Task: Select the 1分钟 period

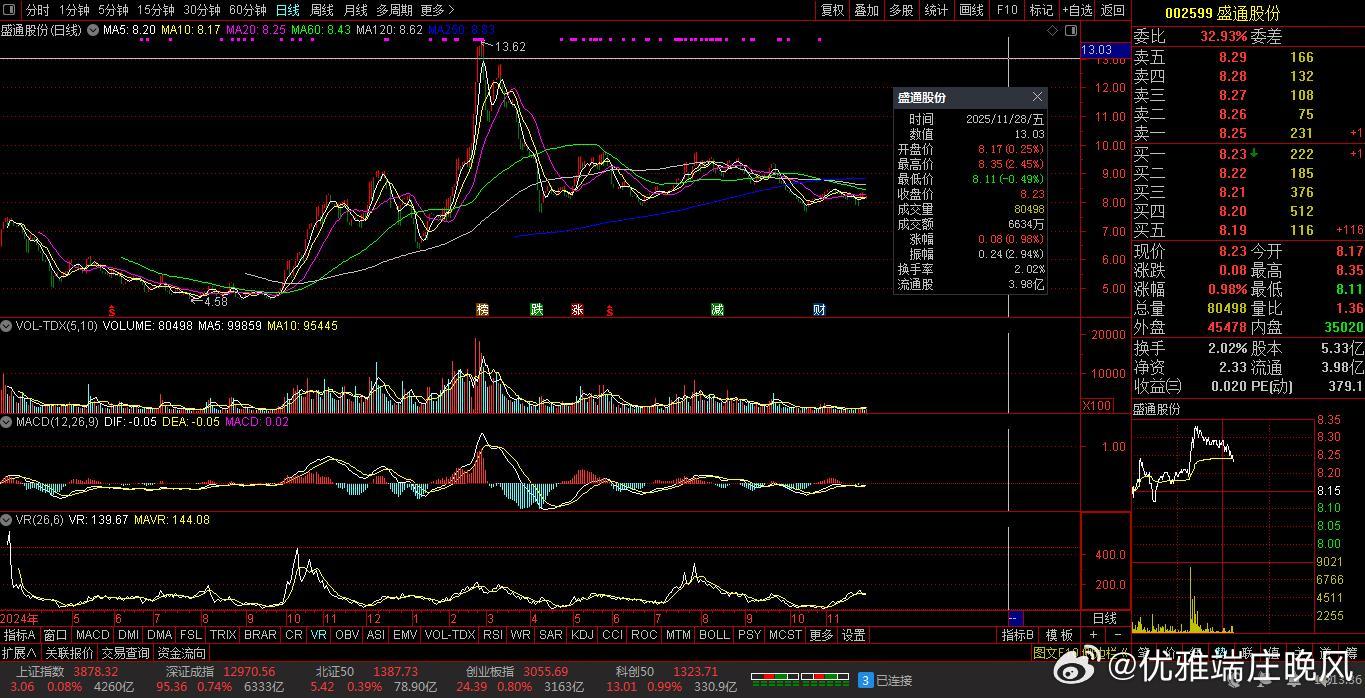Action: [x=74, y=10]
